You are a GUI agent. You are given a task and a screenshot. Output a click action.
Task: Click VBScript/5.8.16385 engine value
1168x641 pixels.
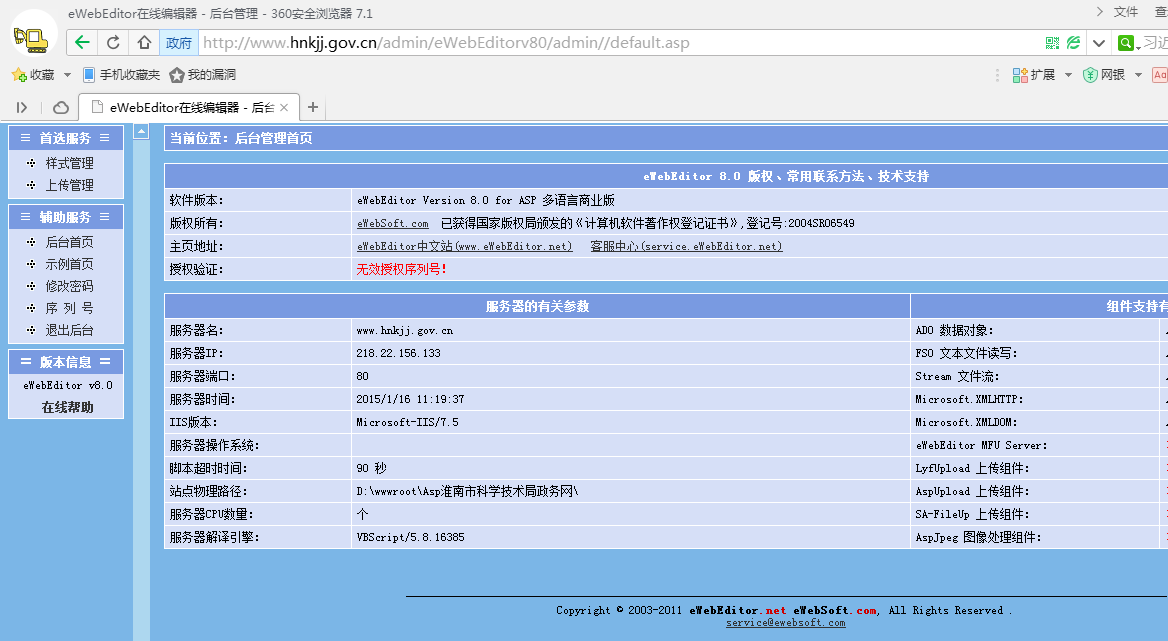pos(410,538)
